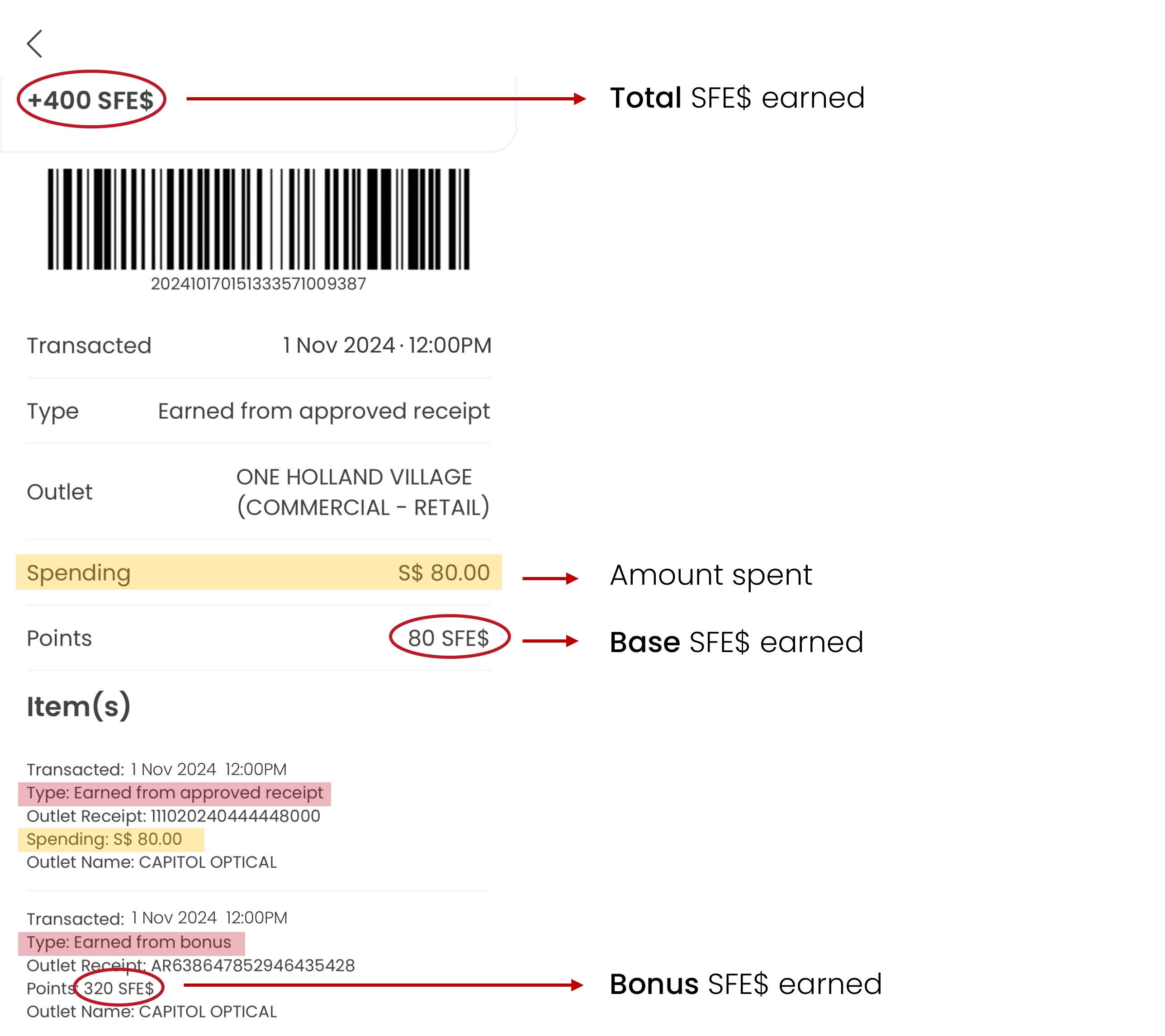Click the +400 SFE$ total amount
This screenshot has height=1036, width=1165.
coord(91,100)
